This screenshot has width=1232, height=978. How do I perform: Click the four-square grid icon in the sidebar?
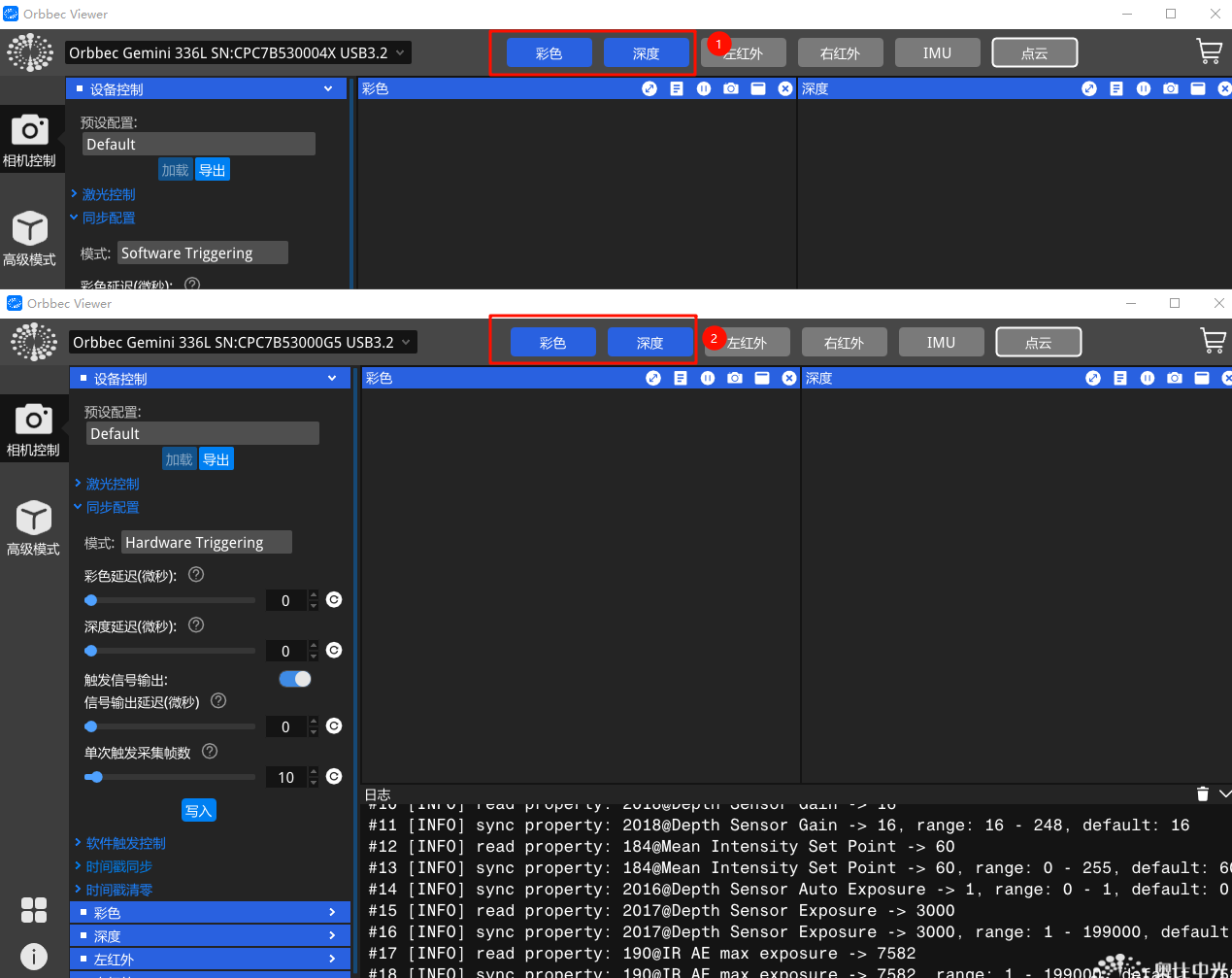(x=34, y=910)
